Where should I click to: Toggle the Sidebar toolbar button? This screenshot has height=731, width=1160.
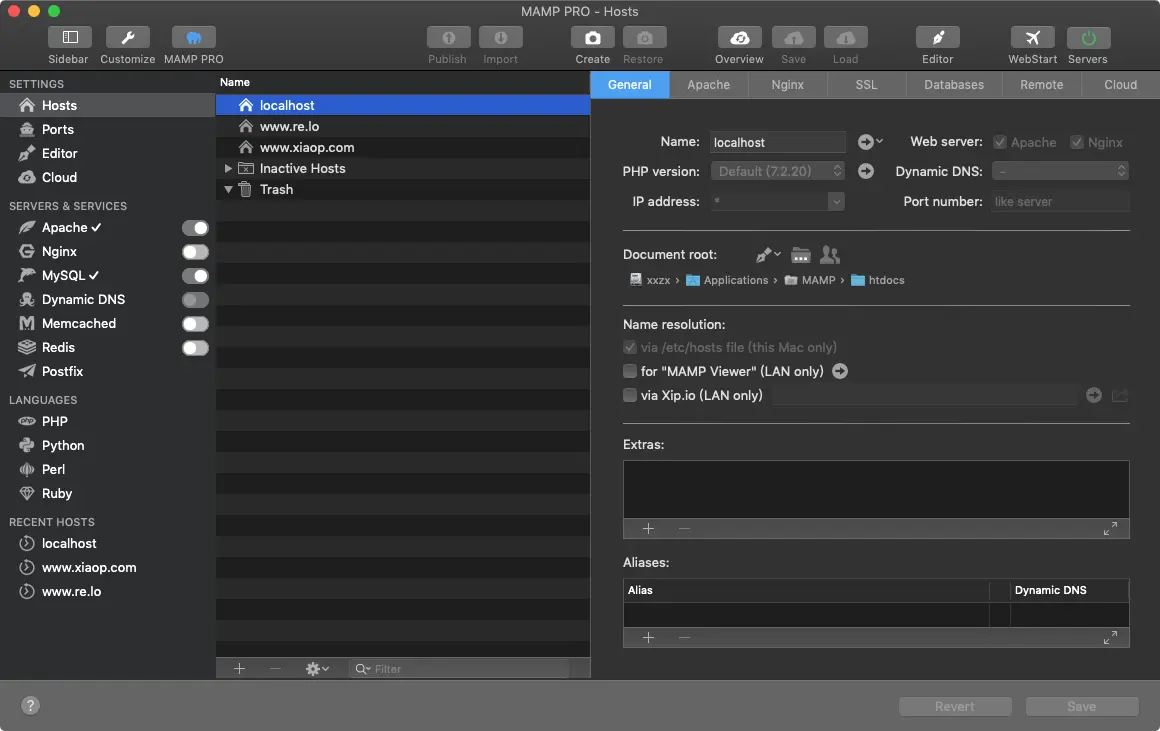coord(70,37)
